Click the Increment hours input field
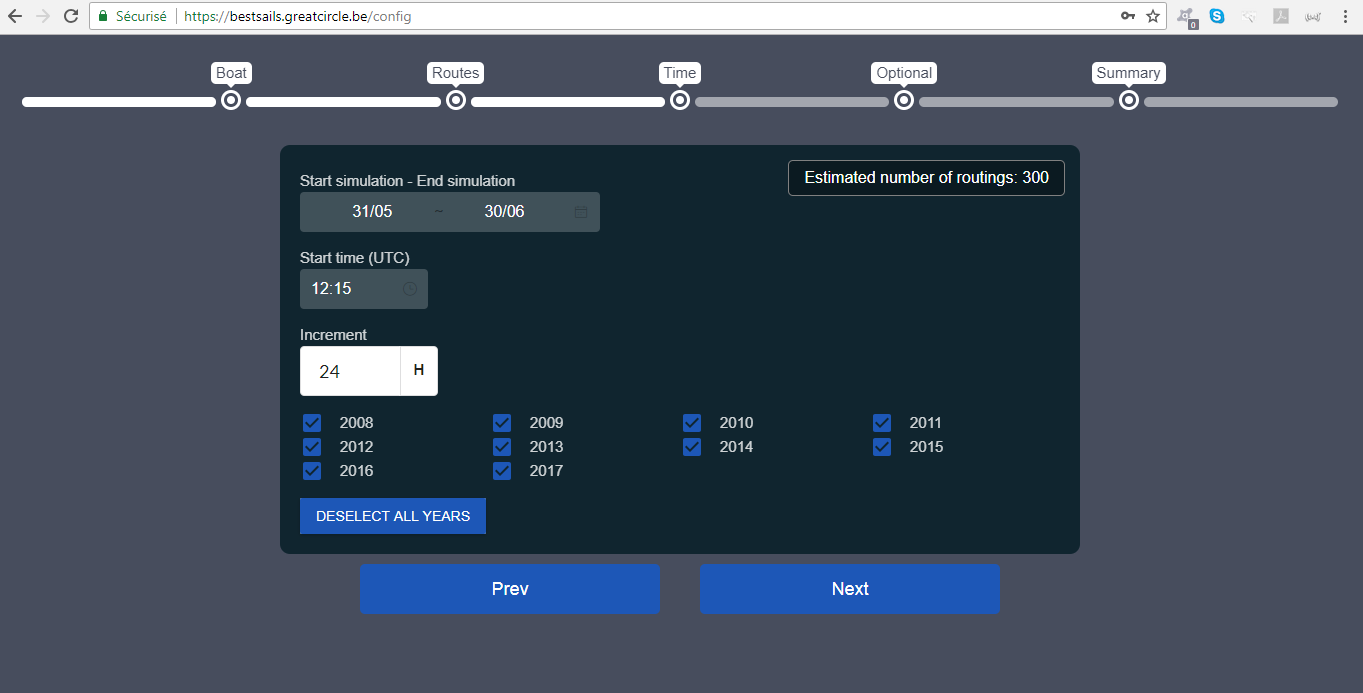Screen dimensions: 1363x693 click(x=350, y=371)
